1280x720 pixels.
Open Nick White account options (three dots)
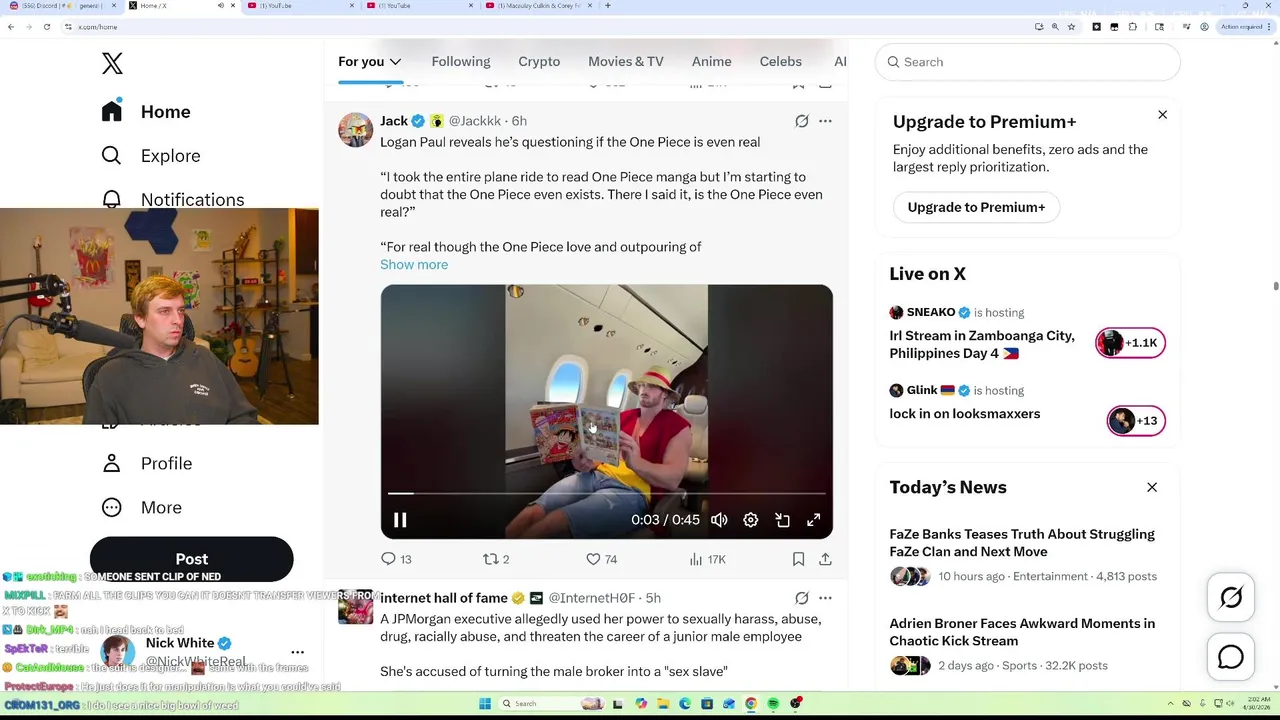click(x=297, y=652)
